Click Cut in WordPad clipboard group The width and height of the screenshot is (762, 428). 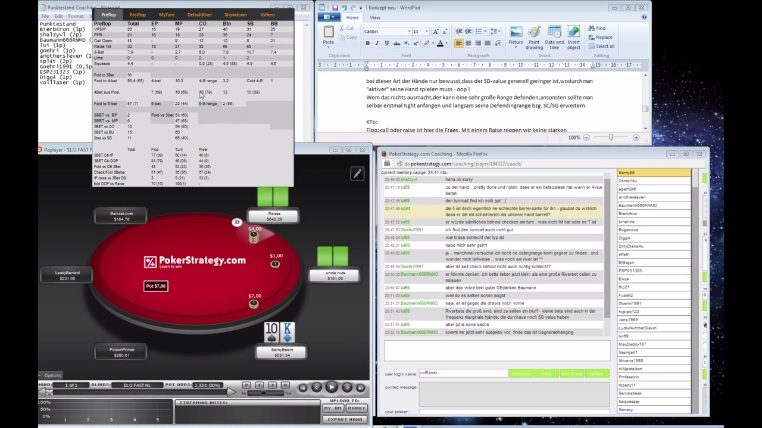[x=348, y=28]
